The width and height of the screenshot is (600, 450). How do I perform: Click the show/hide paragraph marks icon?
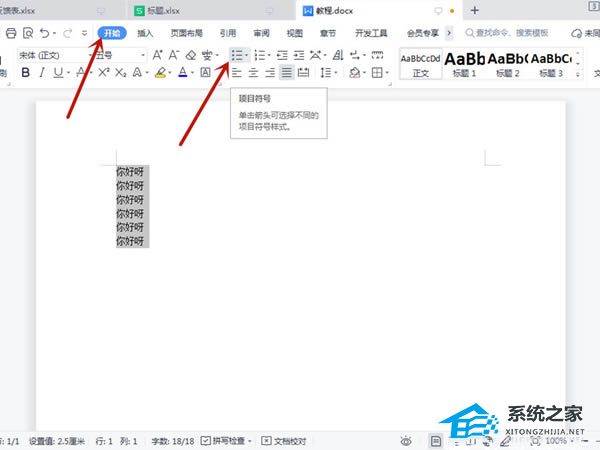point(355,55)
